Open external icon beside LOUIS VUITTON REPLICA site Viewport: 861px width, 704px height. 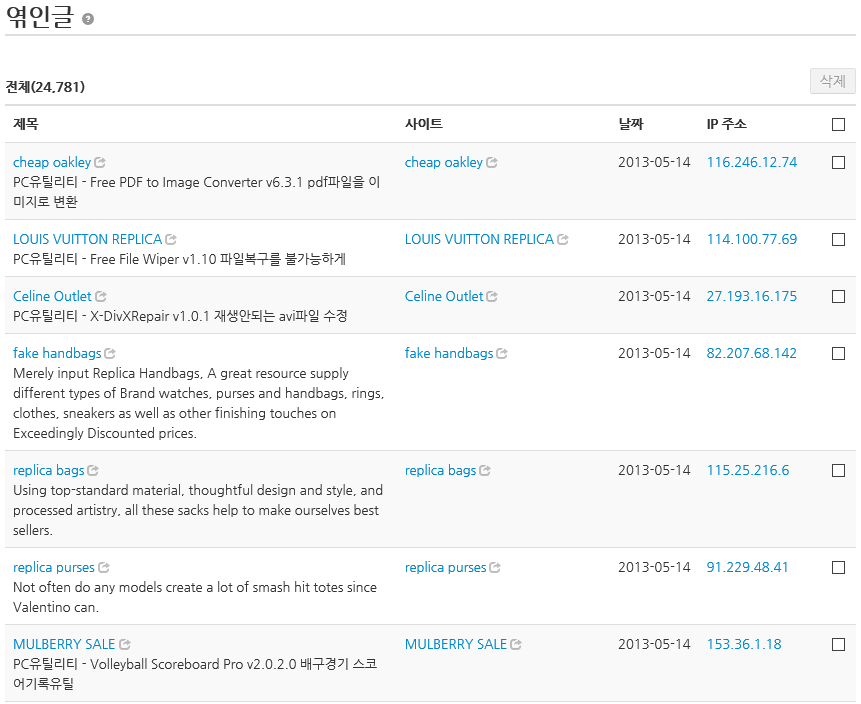click(x=563, y=239)
